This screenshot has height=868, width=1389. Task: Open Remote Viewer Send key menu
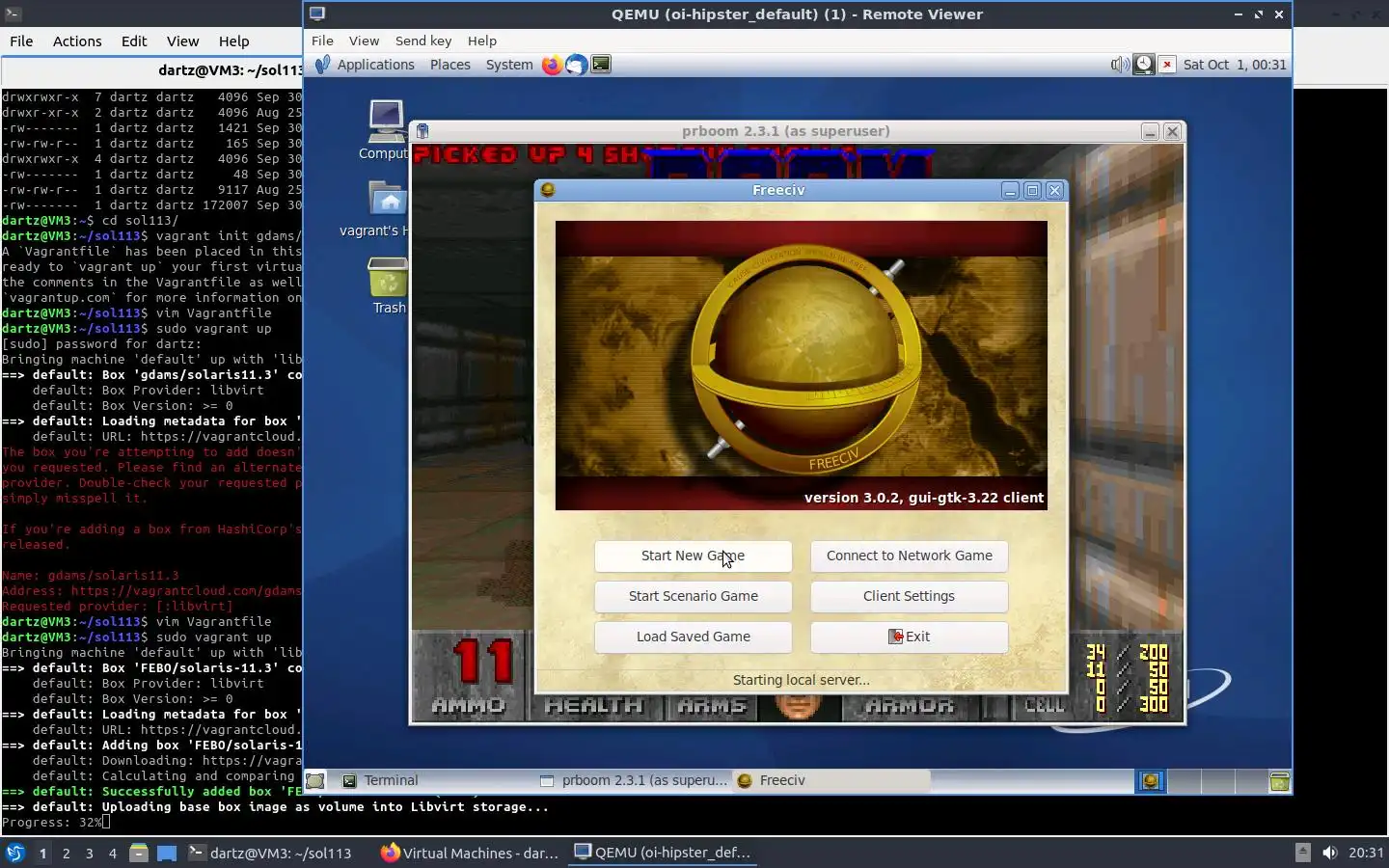[423, 41]
